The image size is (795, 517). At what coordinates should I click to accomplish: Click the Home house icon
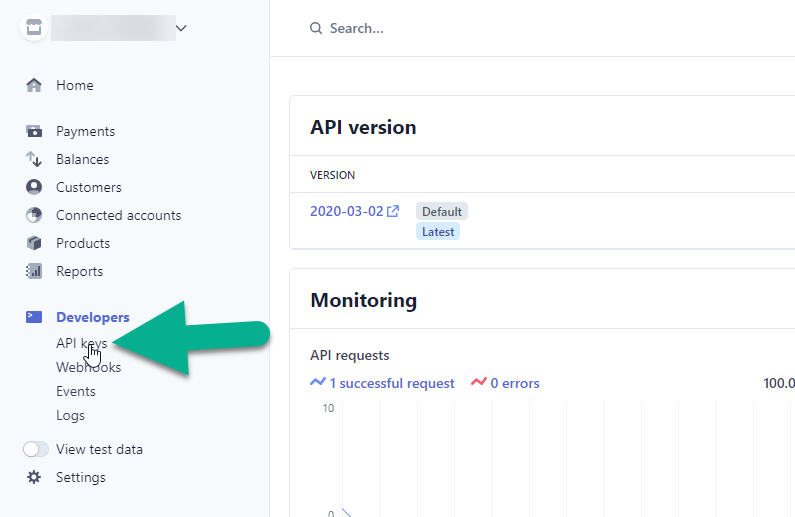[x=34, y=85]
